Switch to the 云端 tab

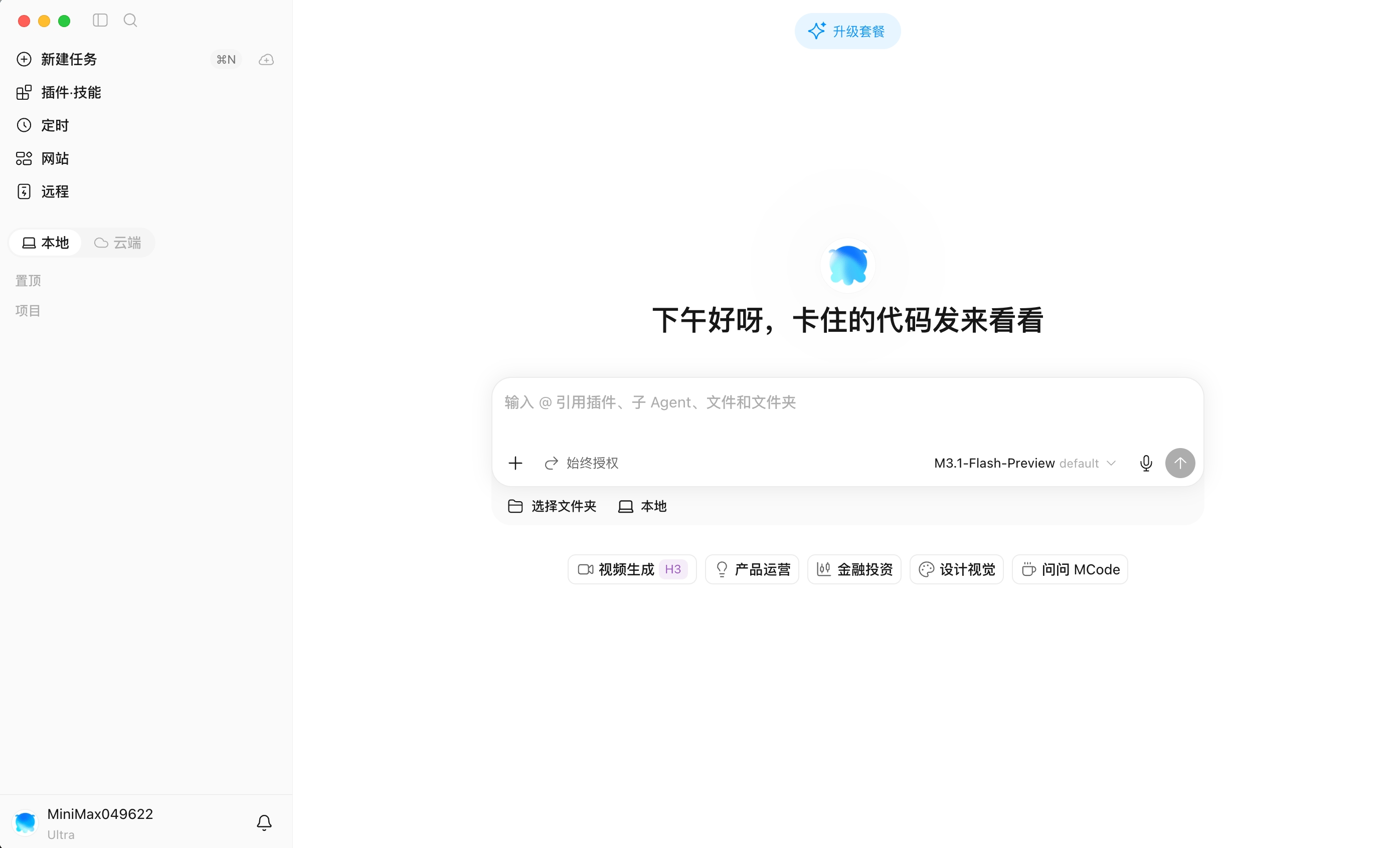click(x=118, y=243)
